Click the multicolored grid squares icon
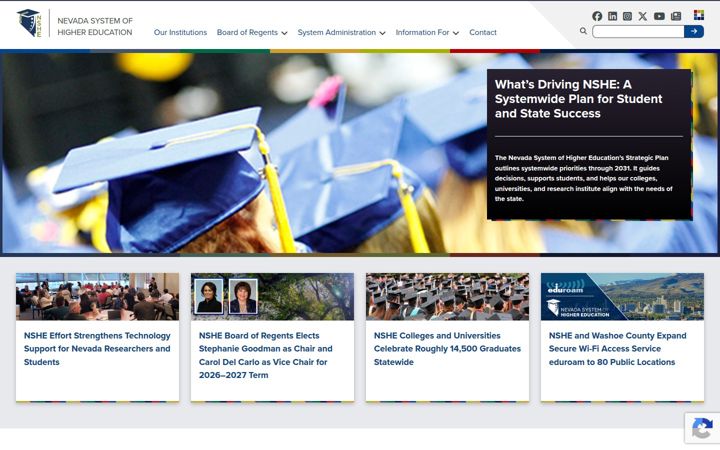The height and width of the screenshot is (450, 720). point(699,15)
